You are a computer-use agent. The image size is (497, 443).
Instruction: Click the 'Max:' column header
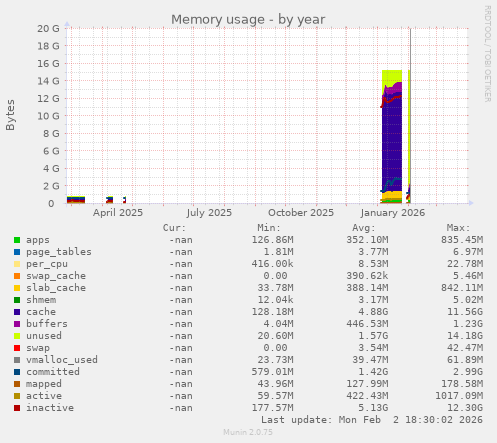pyautogui.click(x=458, y=228)
